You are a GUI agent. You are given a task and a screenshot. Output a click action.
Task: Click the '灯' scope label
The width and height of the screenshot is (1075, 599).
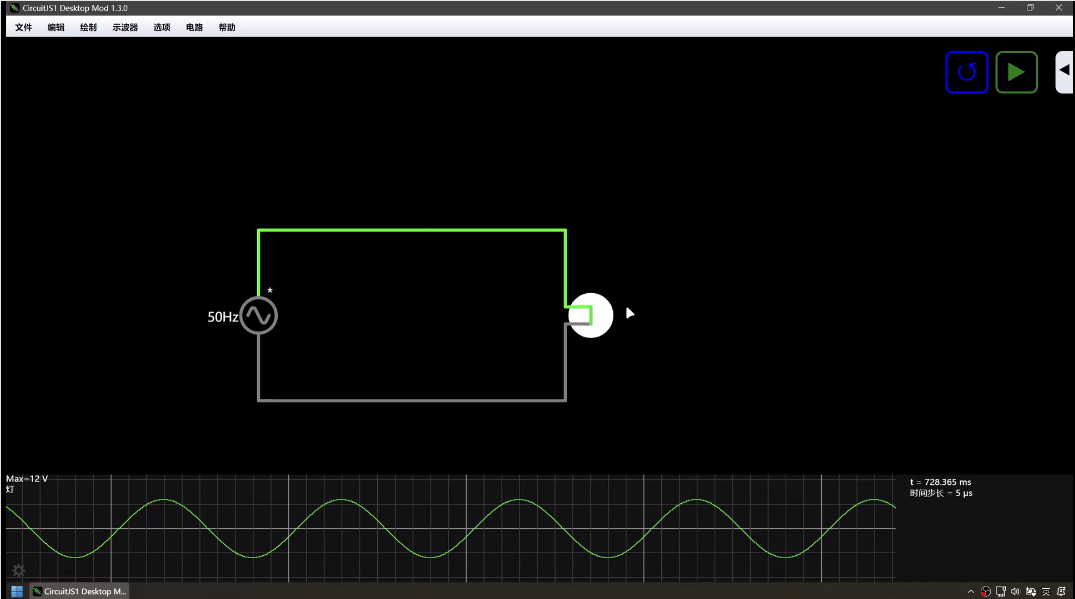[10, 489]
